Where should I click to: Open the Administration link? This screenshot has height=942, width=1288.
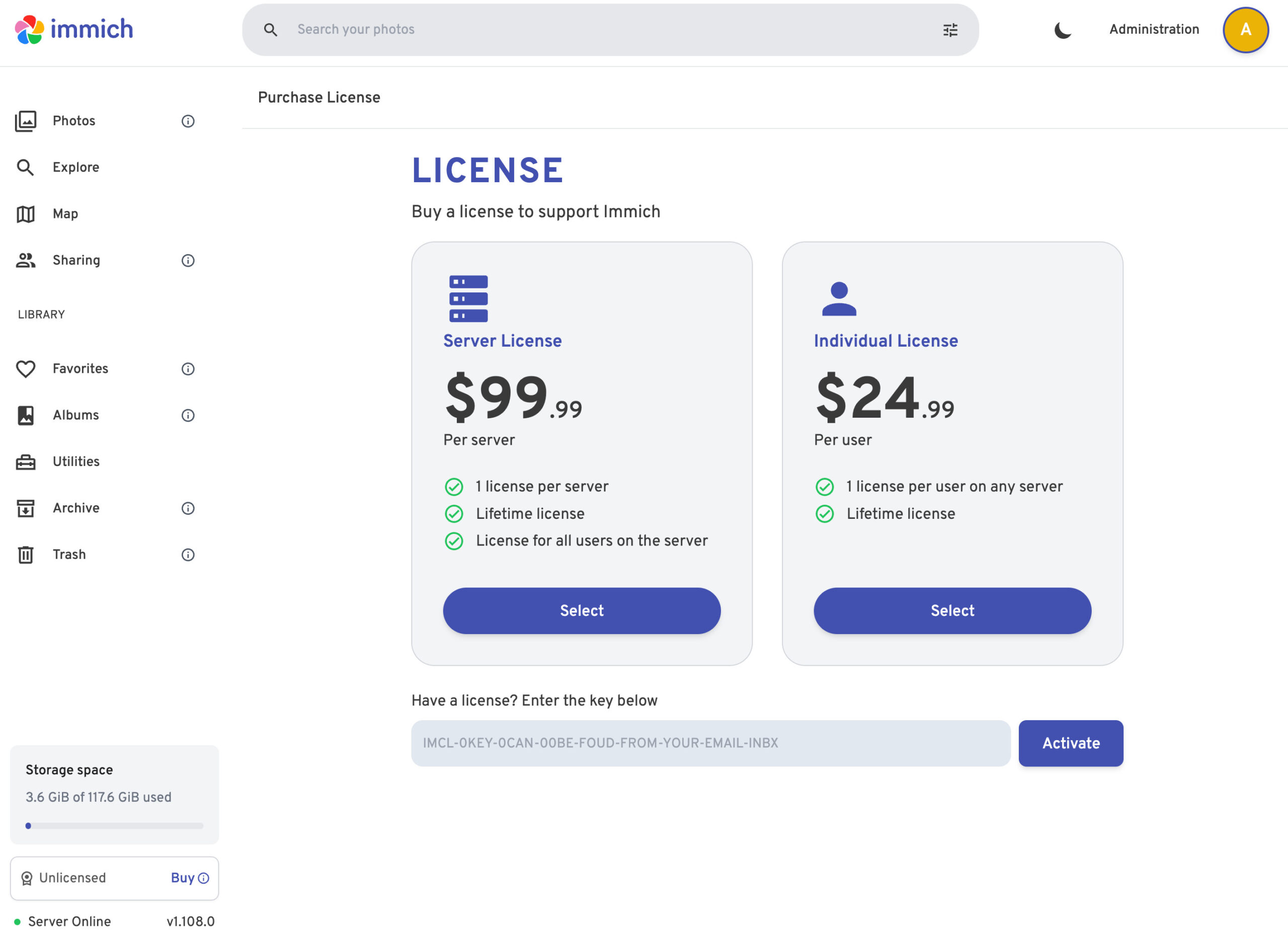point(1154,30)
